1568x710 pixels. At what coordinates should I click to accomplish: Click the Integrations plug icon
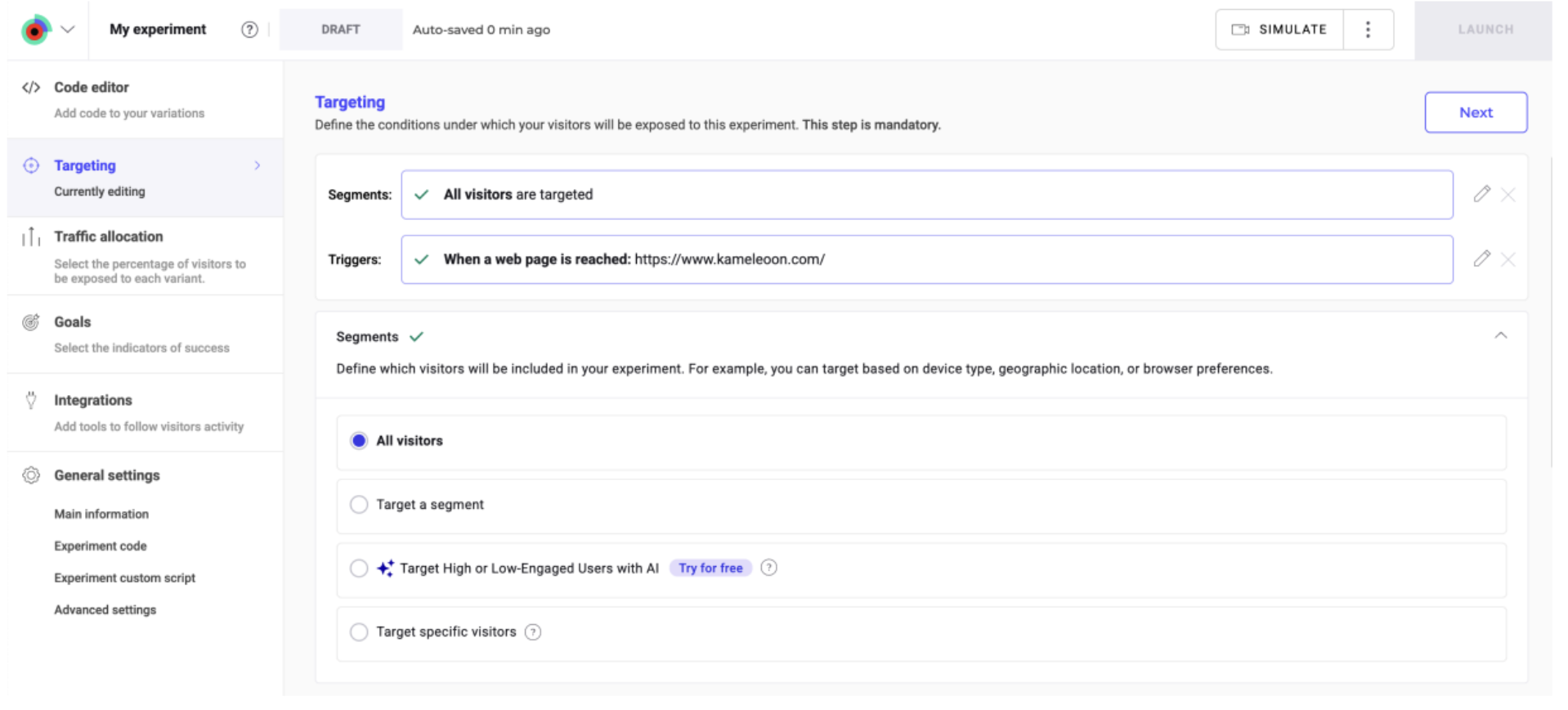pyautogui.click(x=31, y=400)
